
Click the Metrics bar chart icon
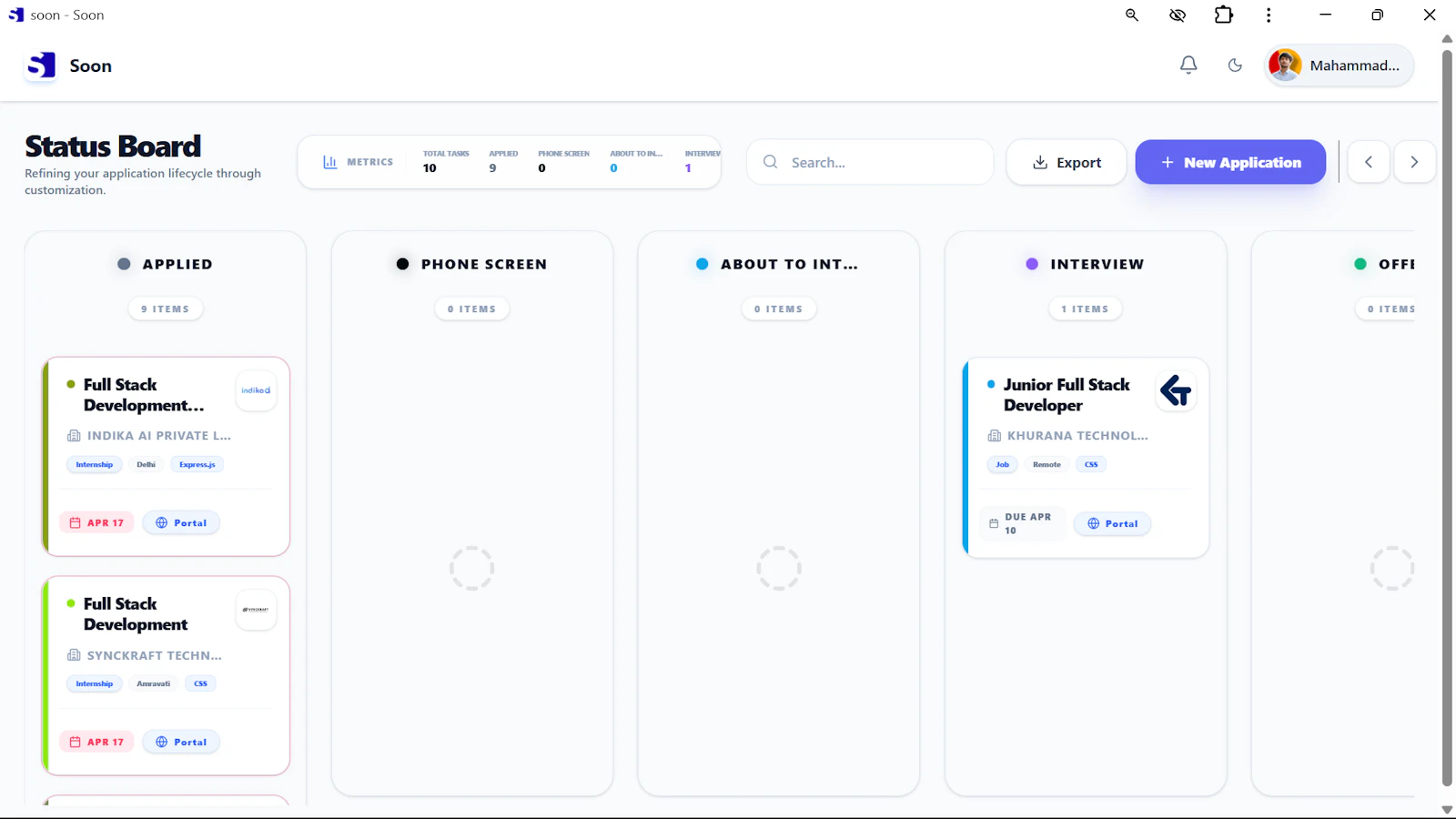[330, 162]
